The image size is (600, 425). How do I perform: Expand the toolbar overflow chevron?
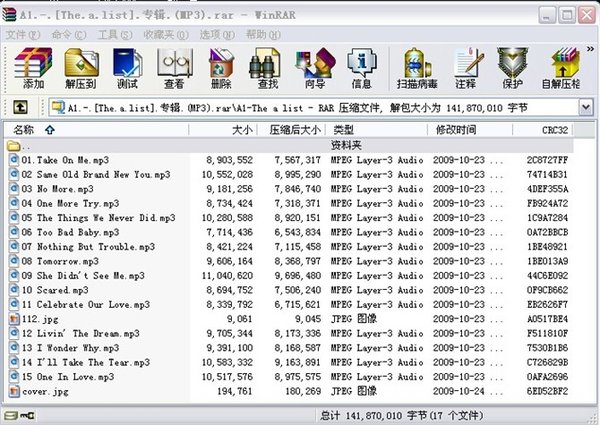590,49
